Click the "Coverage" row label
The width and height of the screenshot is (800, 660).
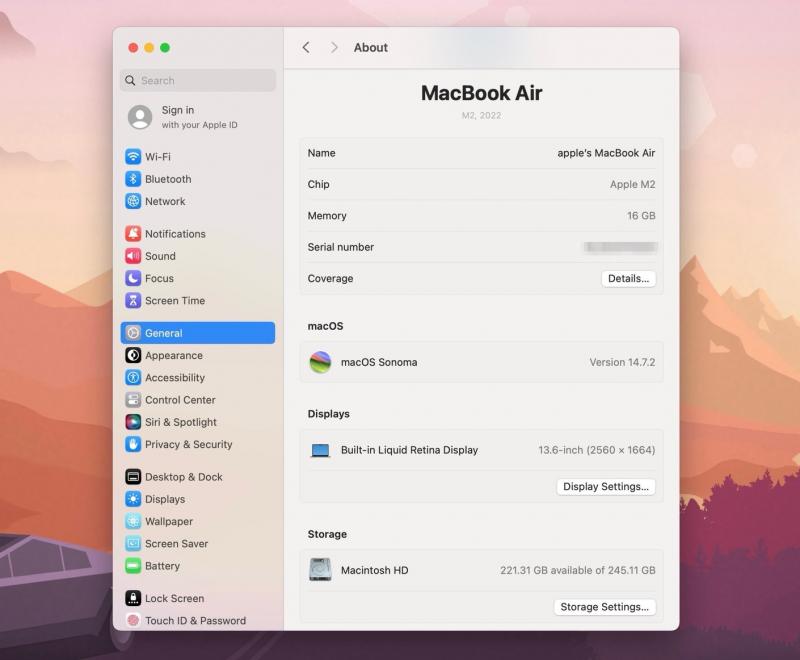tap(331, 278)
